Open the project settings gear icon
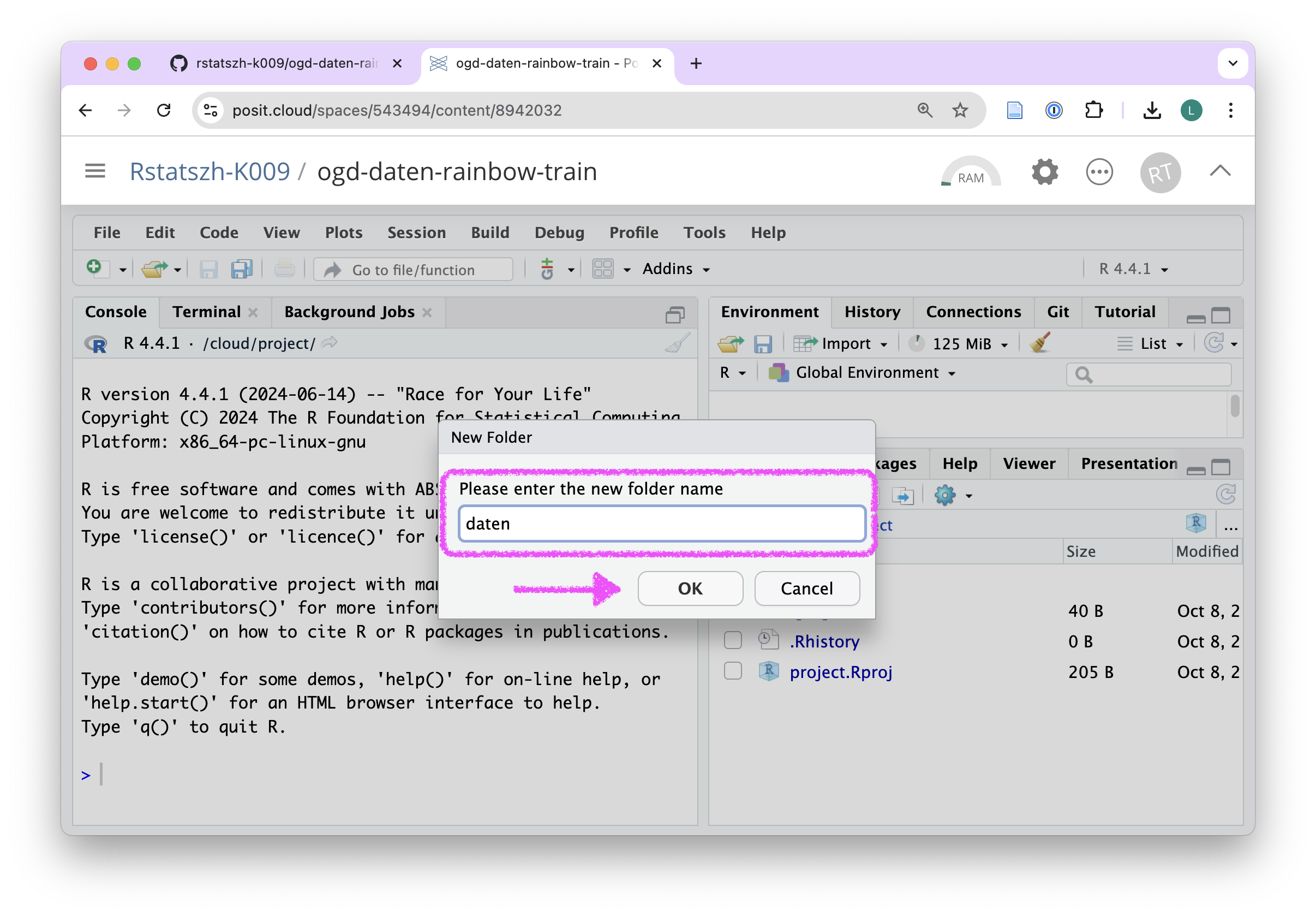The width and height of the screenshot is (1316, 916). point(1044,171)
